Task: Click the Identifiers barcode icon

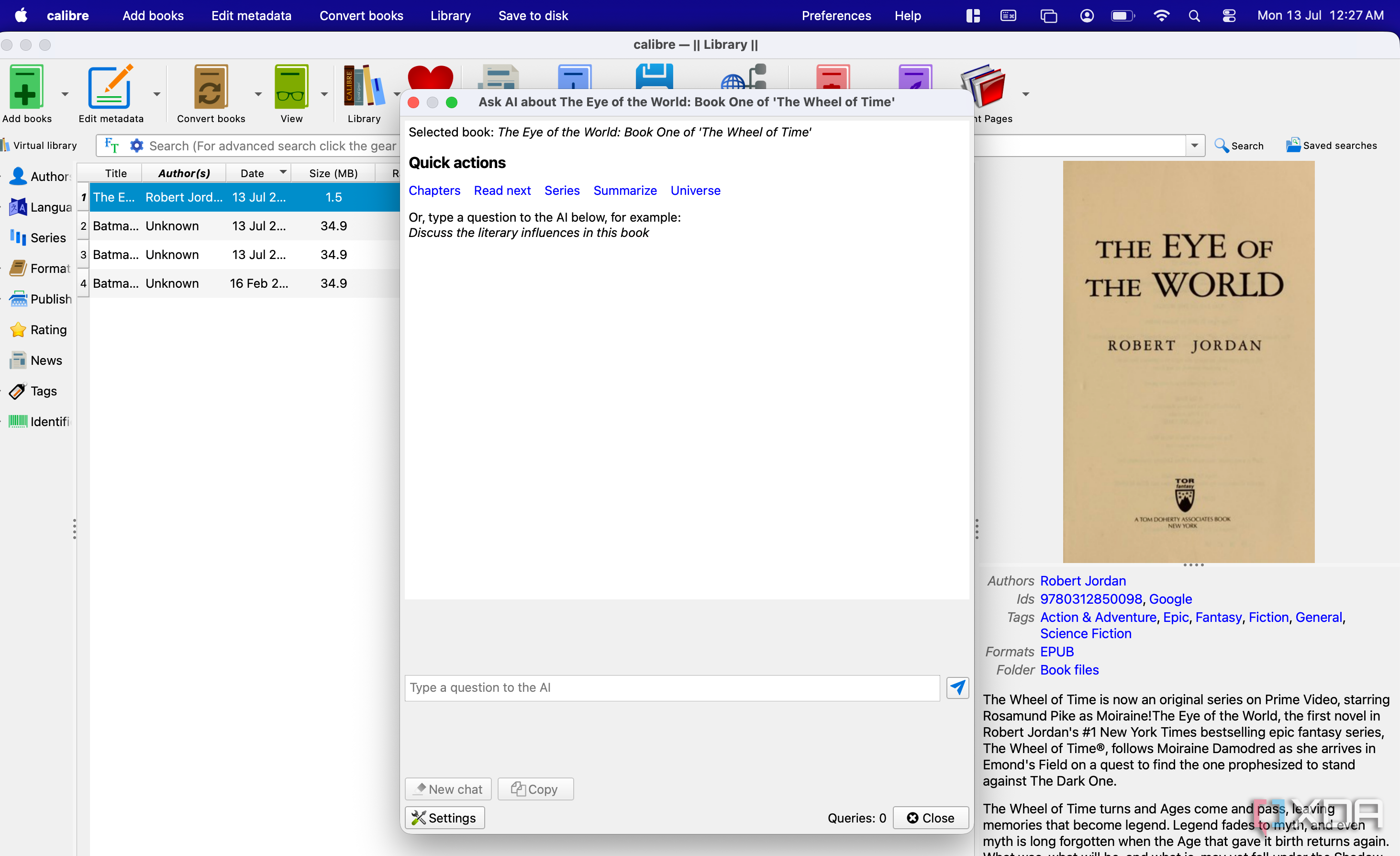Action: coord(18,421)
